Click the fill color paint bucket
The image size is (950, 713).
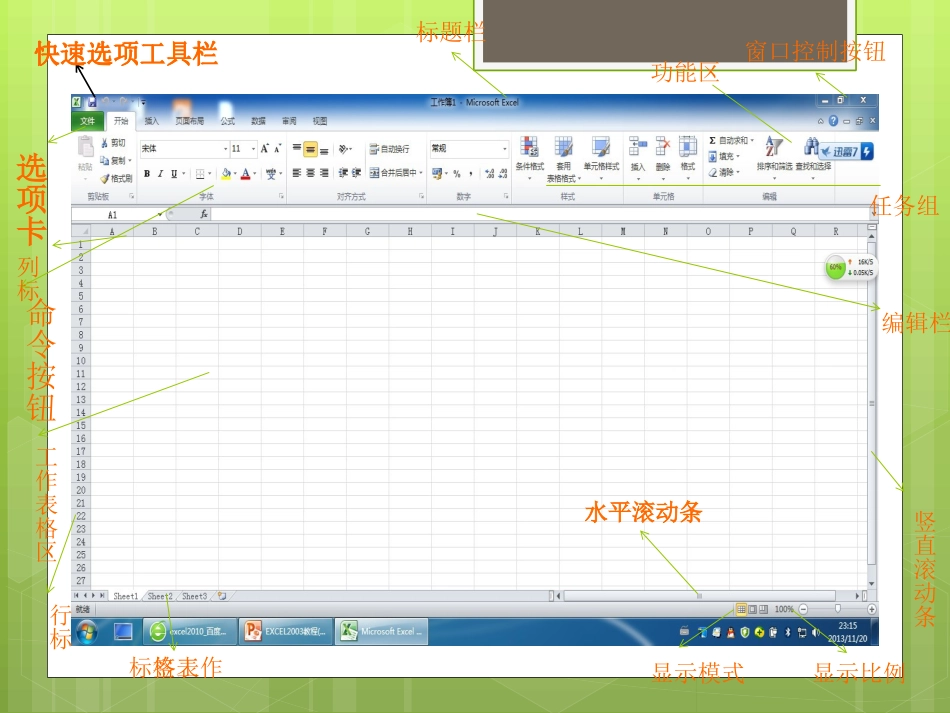point(226,174)
